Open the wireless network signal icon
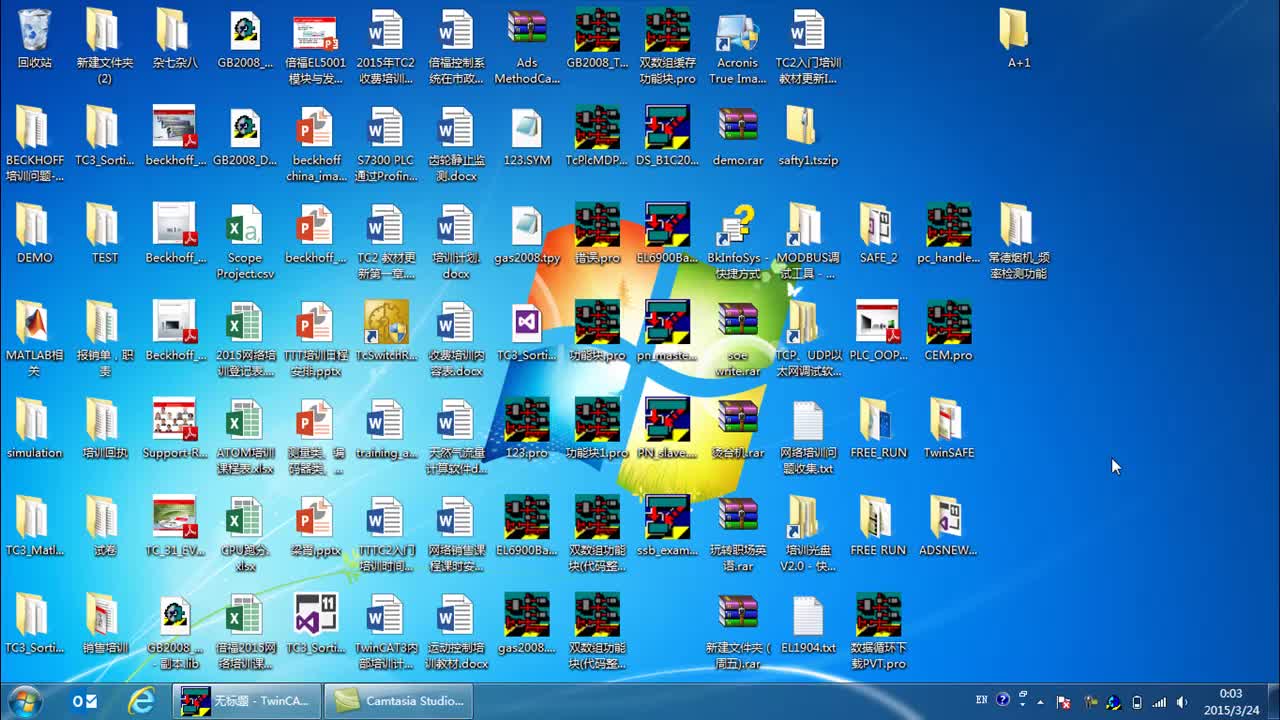 1159,702
